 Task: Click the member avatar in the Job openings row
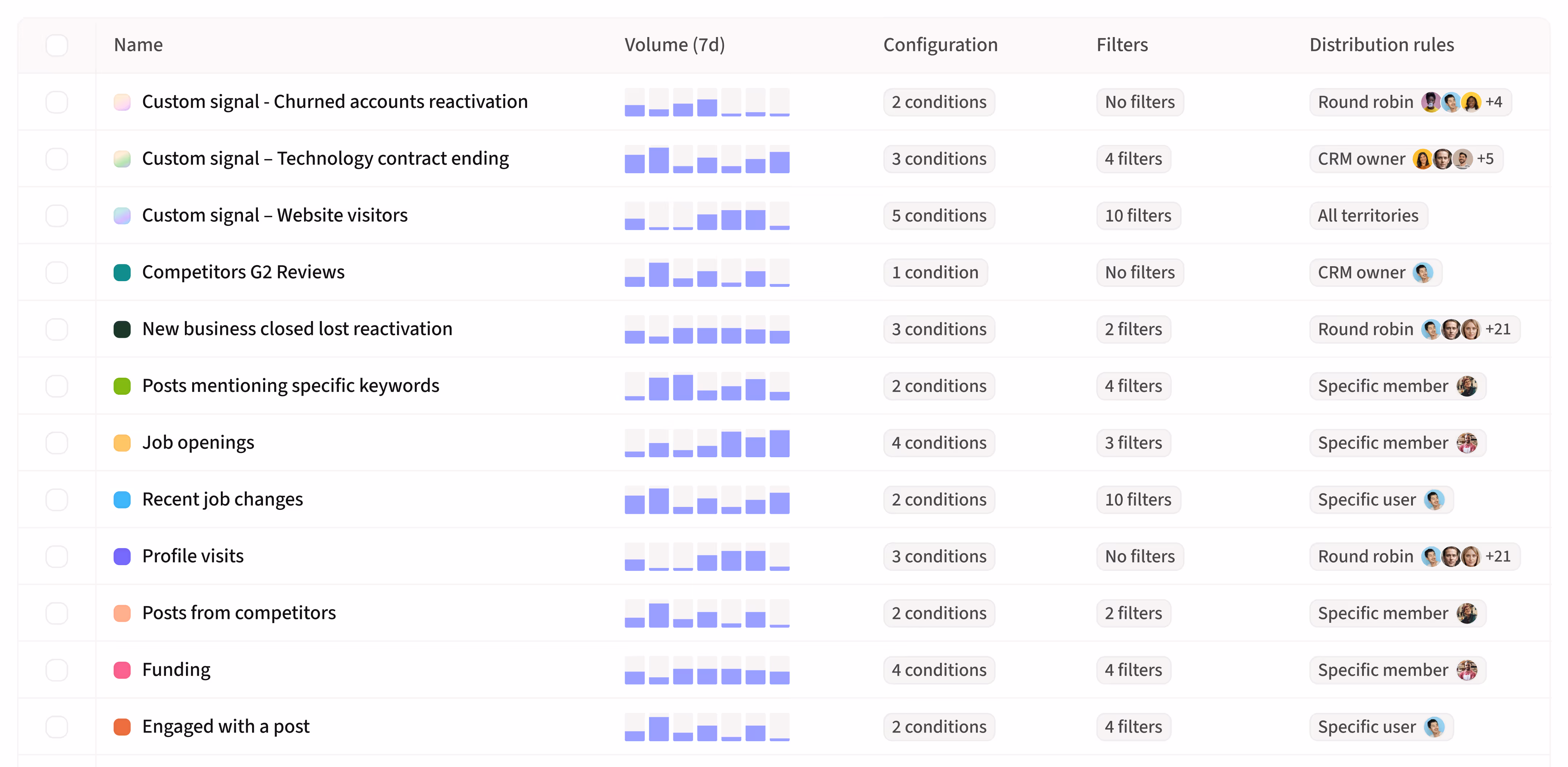[x=1467, y=443]
